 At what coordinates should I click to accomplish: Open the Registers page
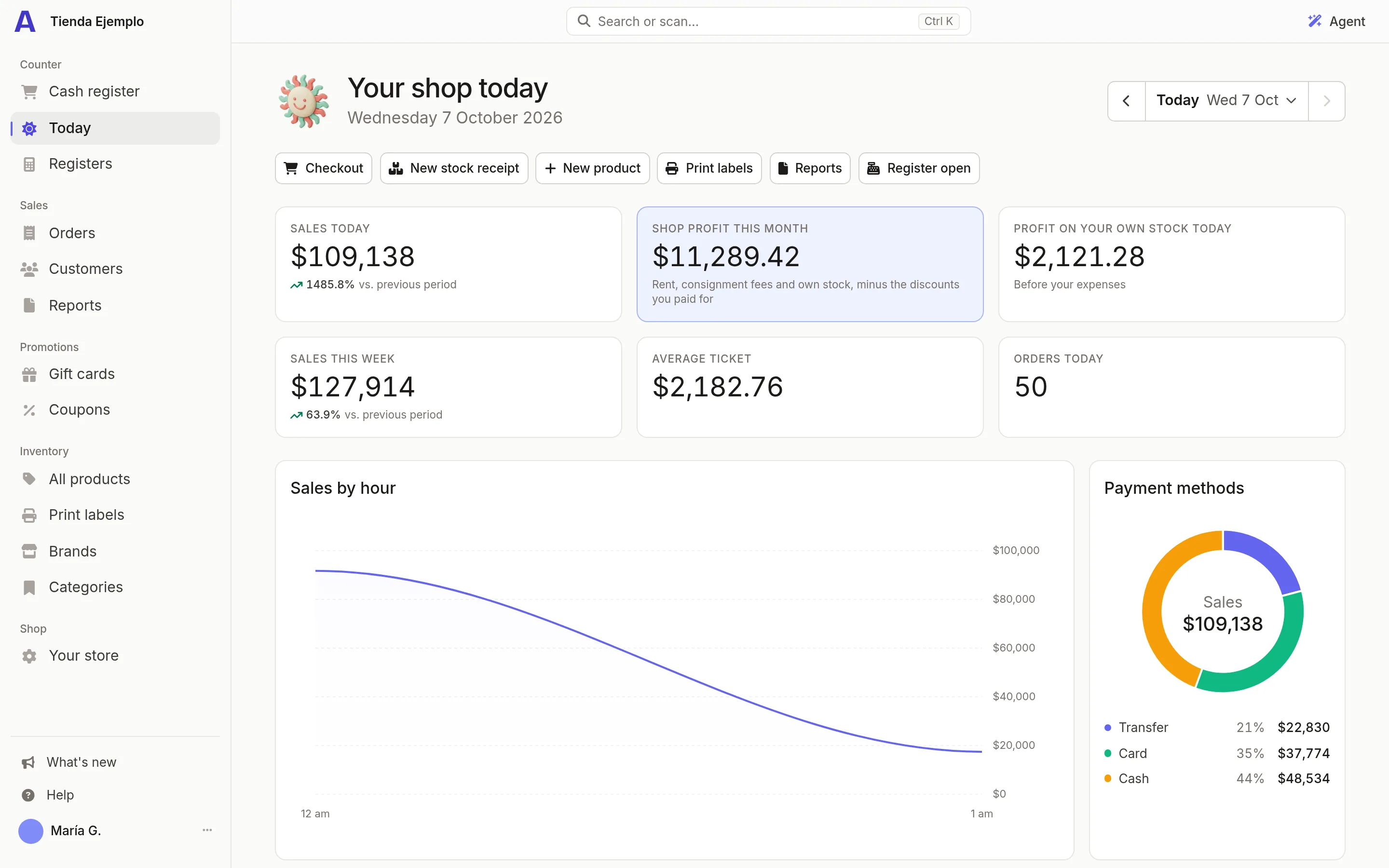click(115, 164)
